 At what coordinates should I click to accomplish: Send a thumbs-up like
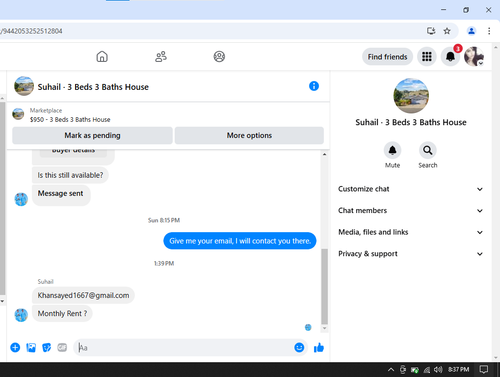pos(319,348)
